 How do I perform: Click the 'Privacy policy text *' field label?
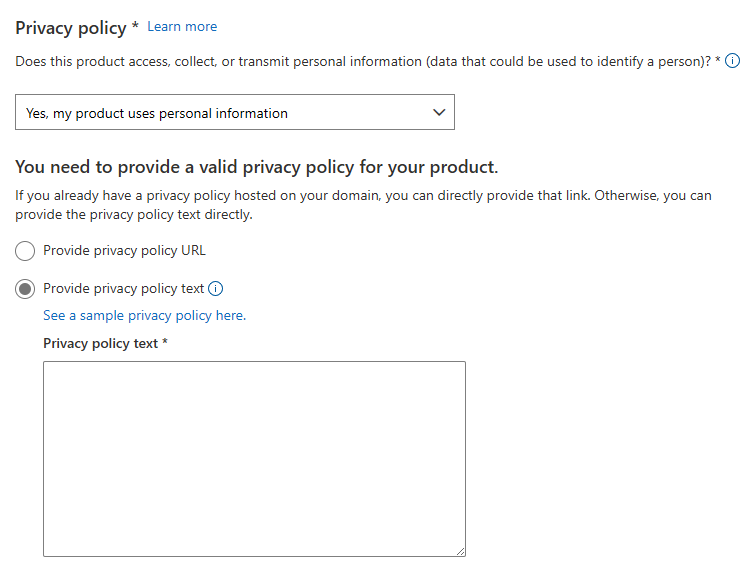(105, 343)
